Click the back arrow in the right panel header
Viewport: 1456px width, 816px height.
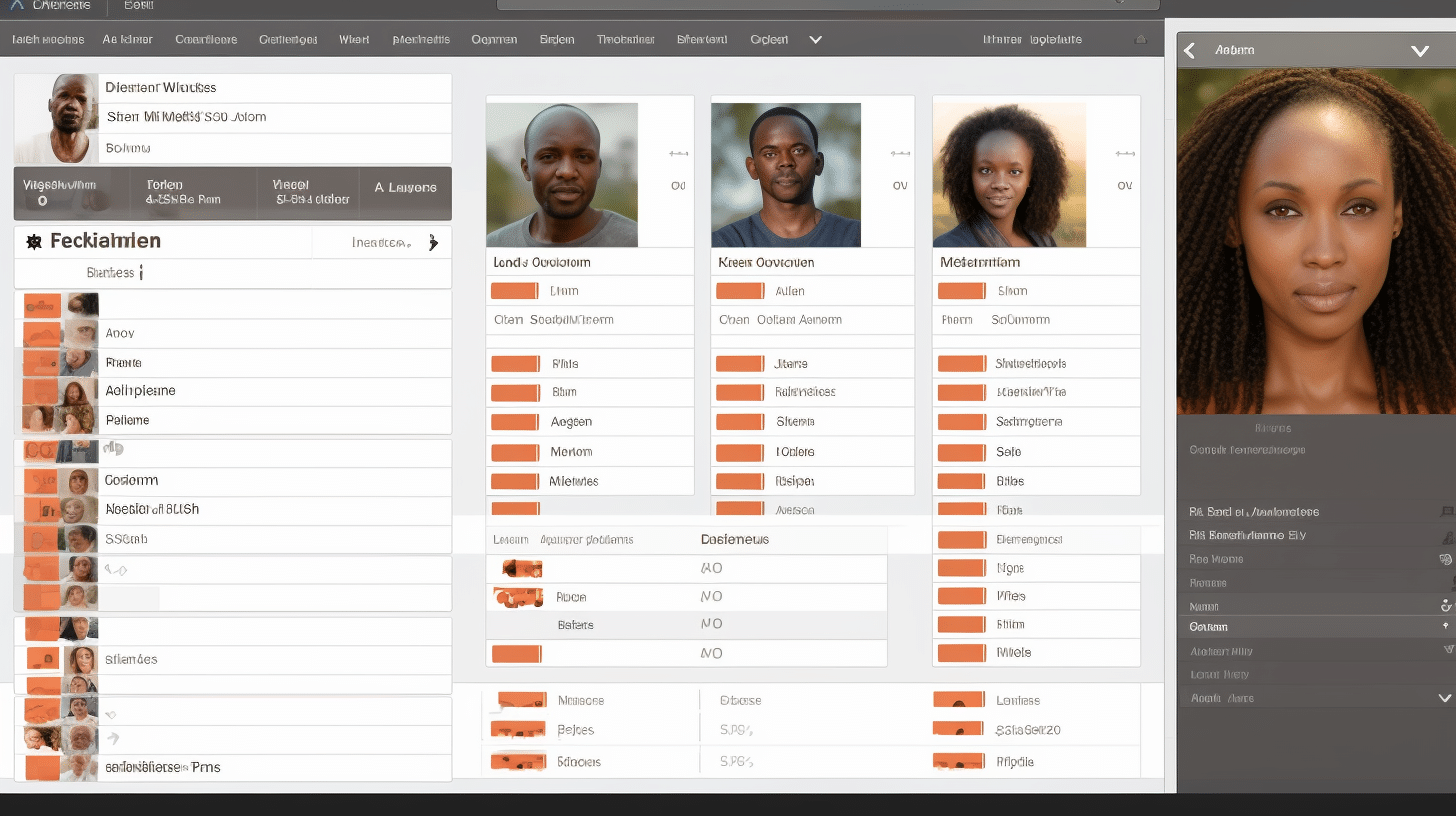click(1189, 50)
